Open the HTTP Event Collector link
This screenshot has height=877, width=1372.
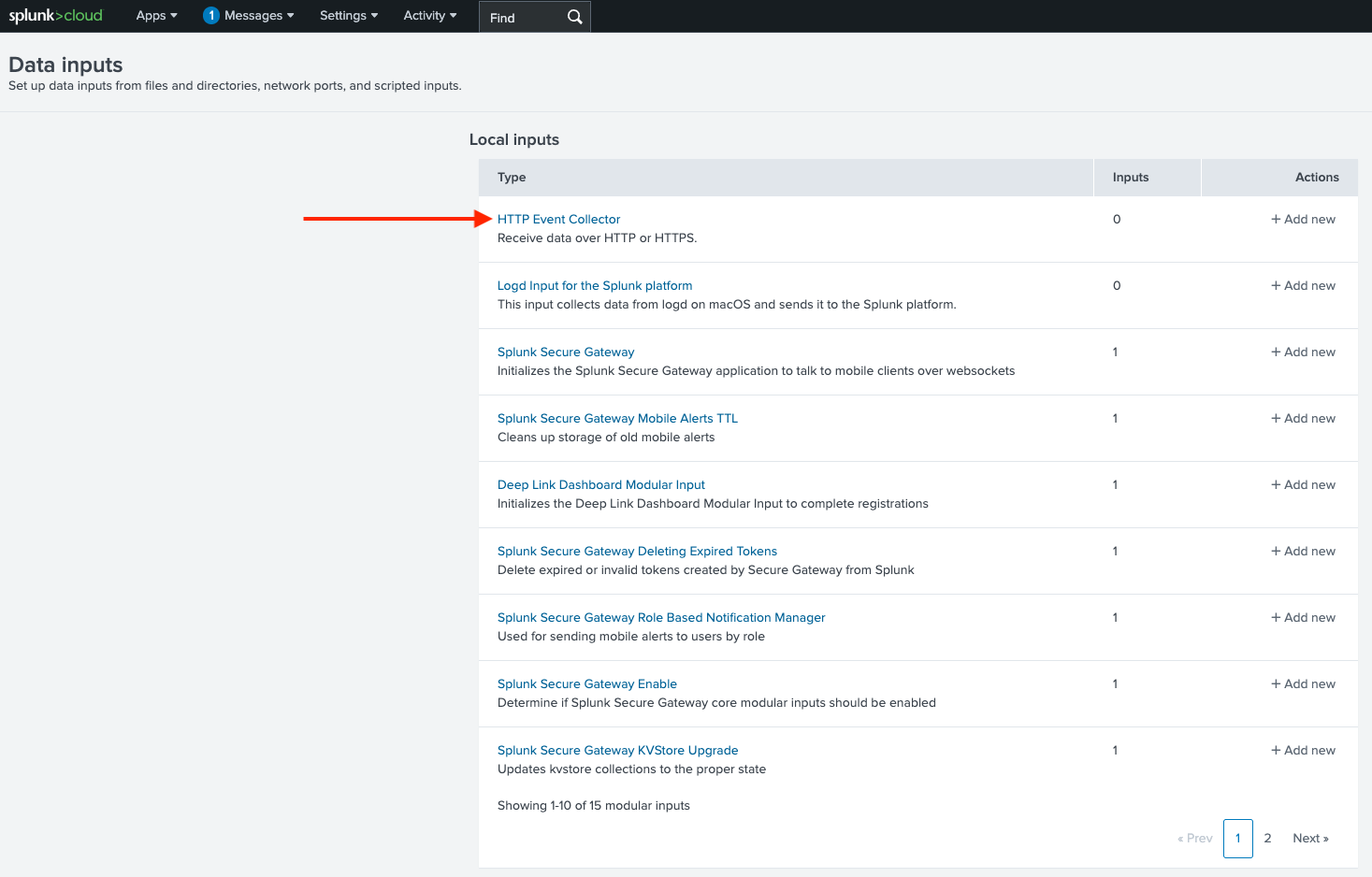point(558,219)
